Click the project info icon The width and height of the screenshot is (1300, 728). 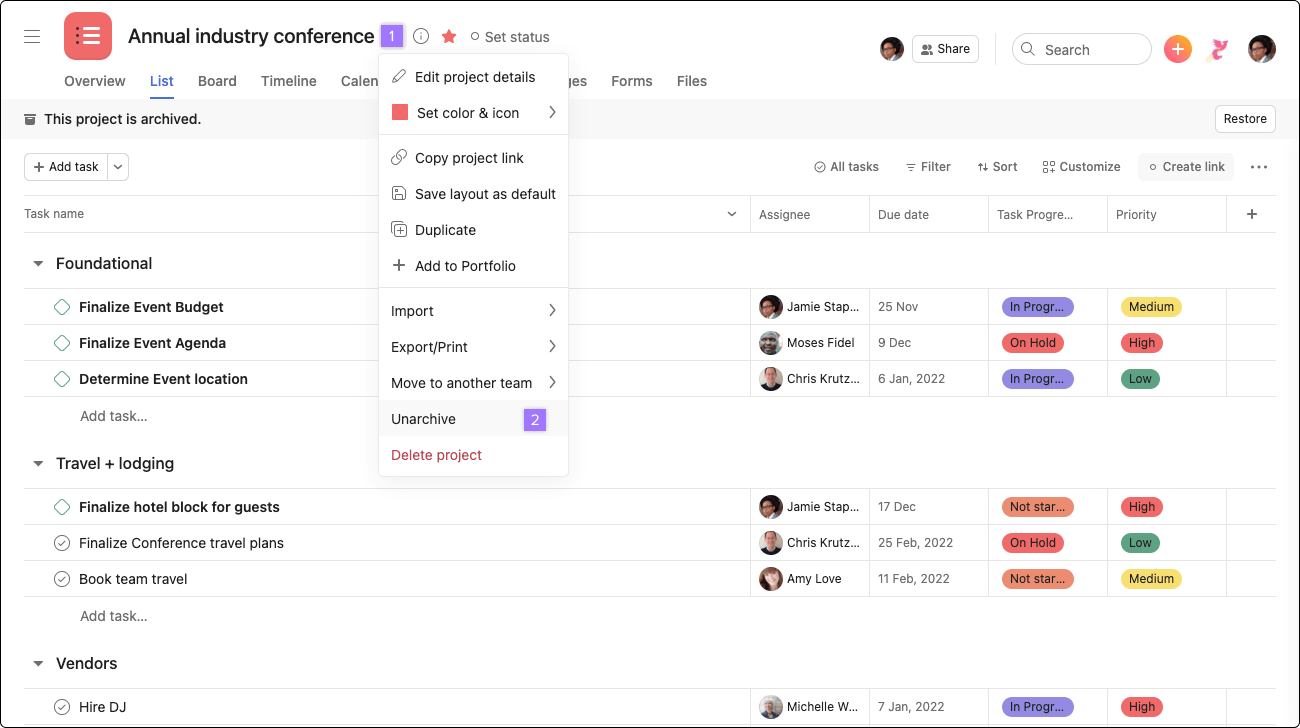[x=421, y=37]
